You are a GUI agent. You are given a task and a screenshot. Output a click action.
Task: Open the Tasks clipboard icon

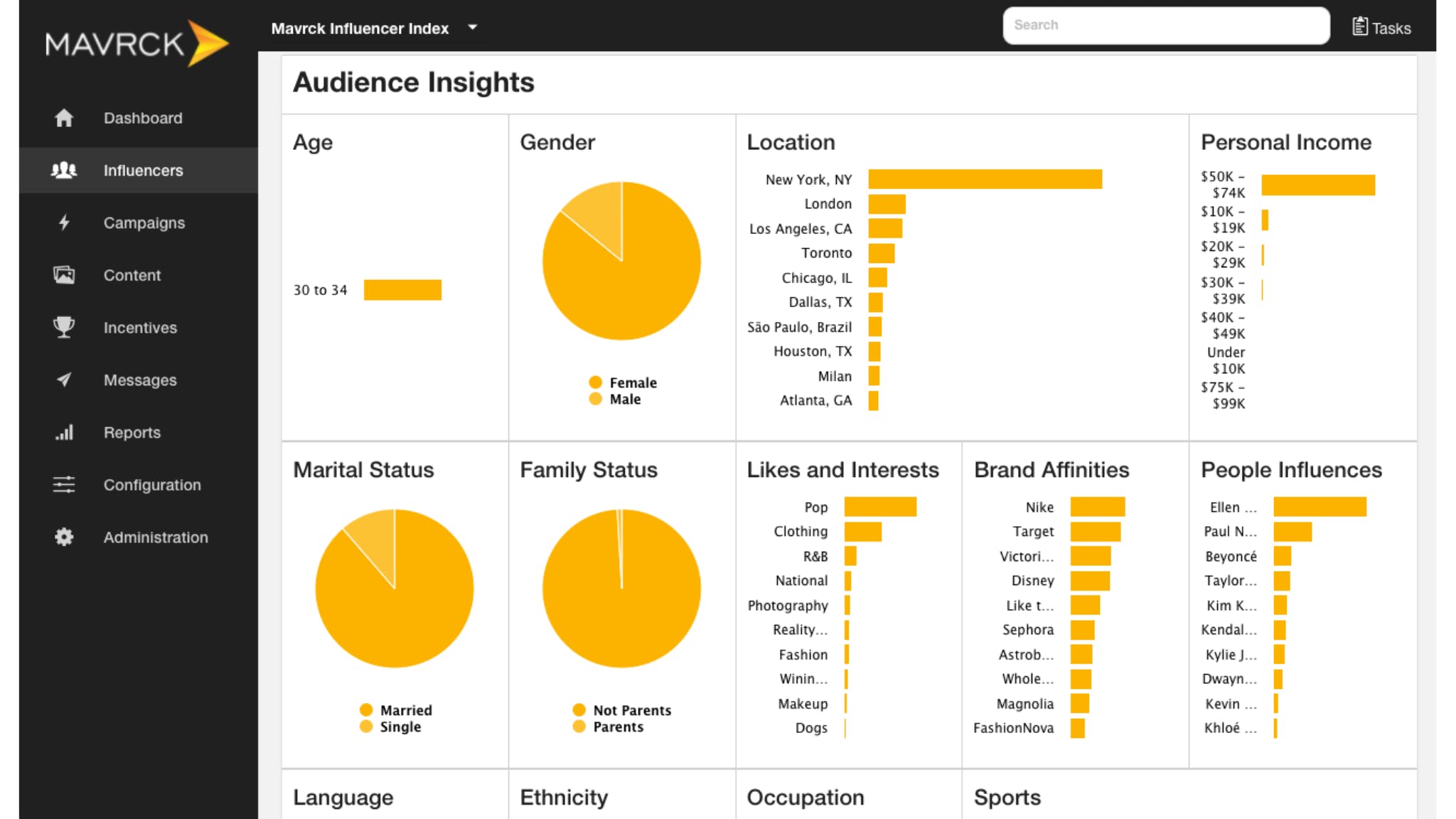1359,27
